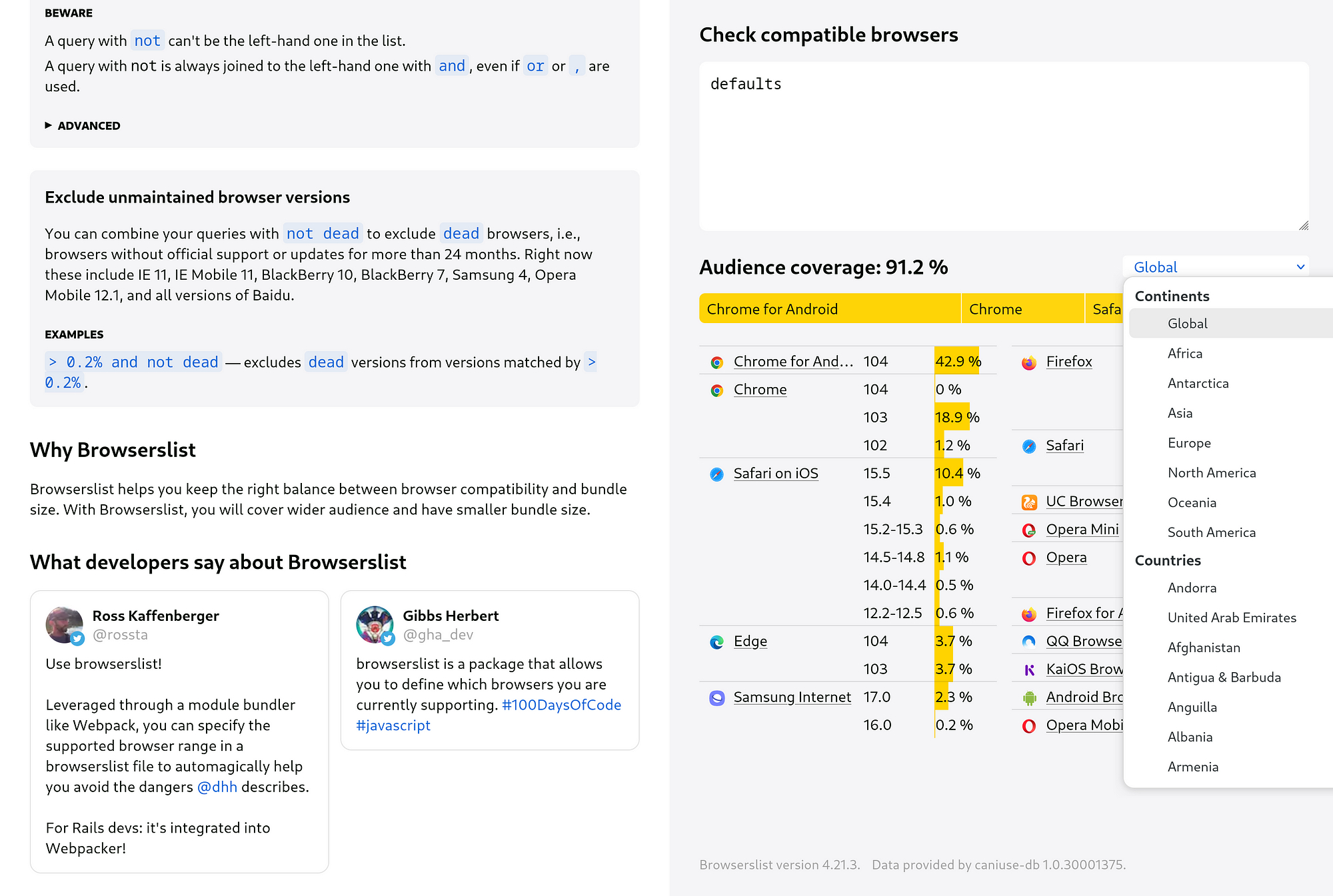Click the UC Browser icon
Viewport: 1333px width, 896px height.
click(x=1029, y=502)
